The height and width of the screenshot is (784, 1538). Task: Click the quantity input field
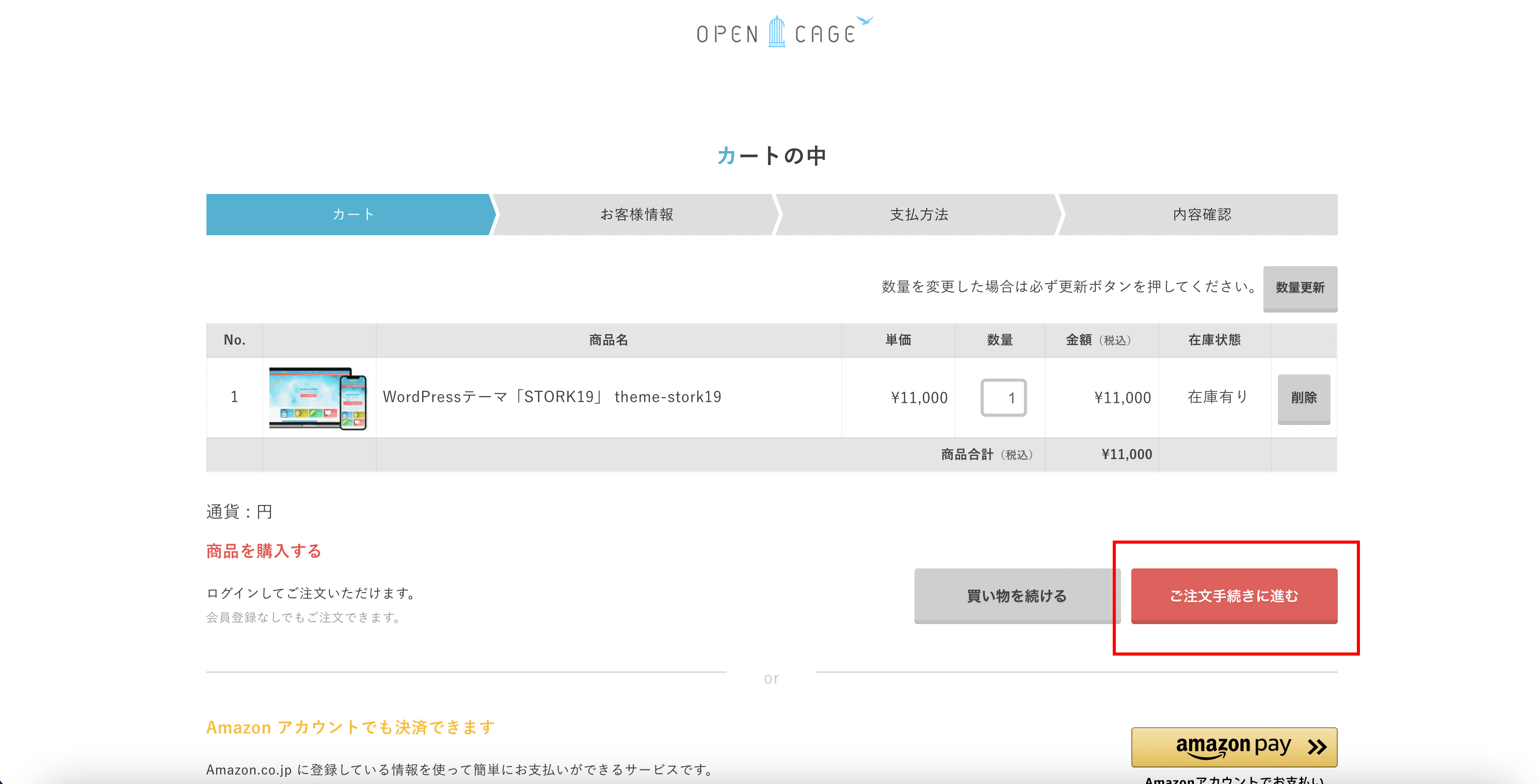tap(1003, 397)
